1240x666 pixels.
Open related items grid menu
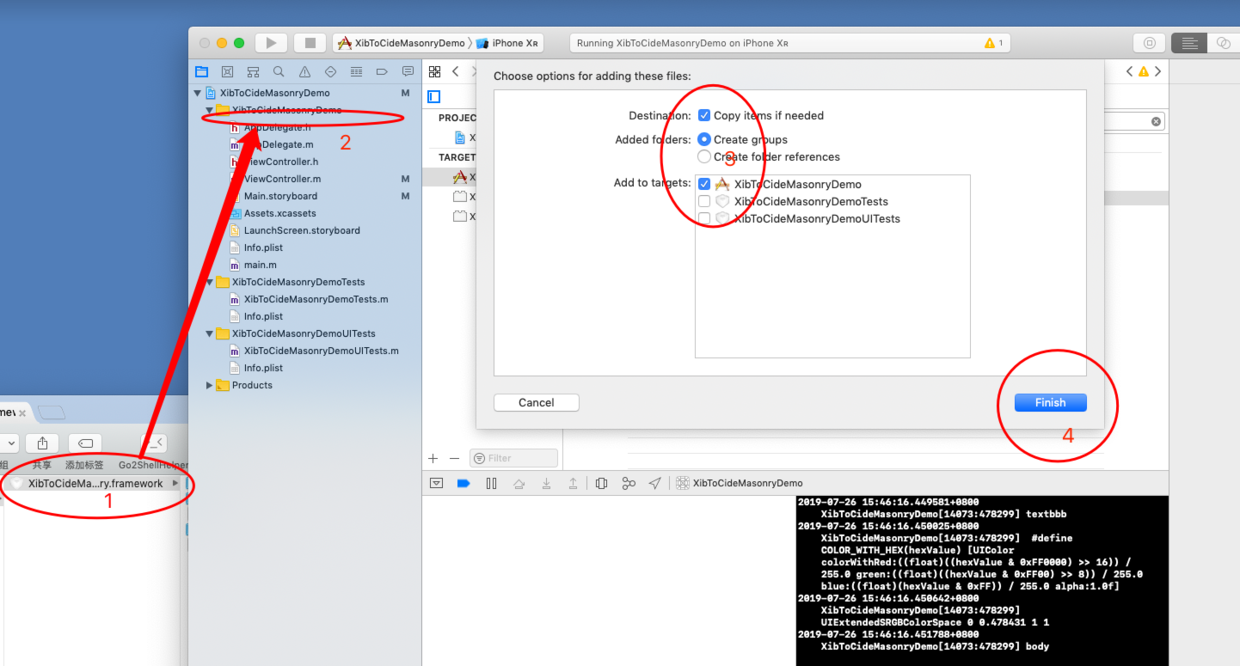click(435, 72)
